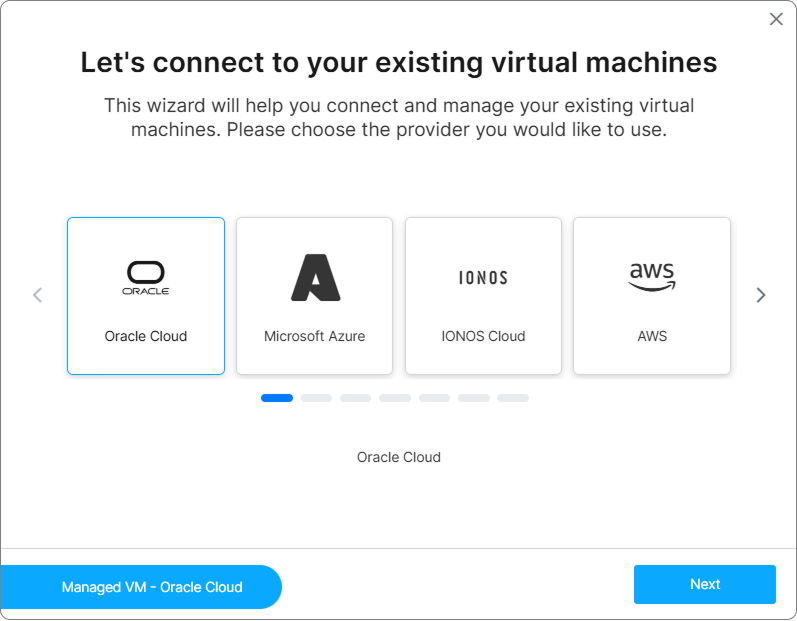Click Managed VM - Oracle Cloud pill

(141, 587)
